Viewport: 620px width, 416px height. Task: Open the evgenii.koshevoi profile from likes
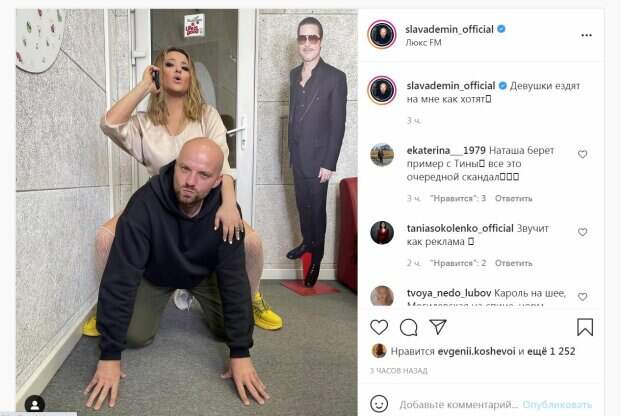coord(476,351)
